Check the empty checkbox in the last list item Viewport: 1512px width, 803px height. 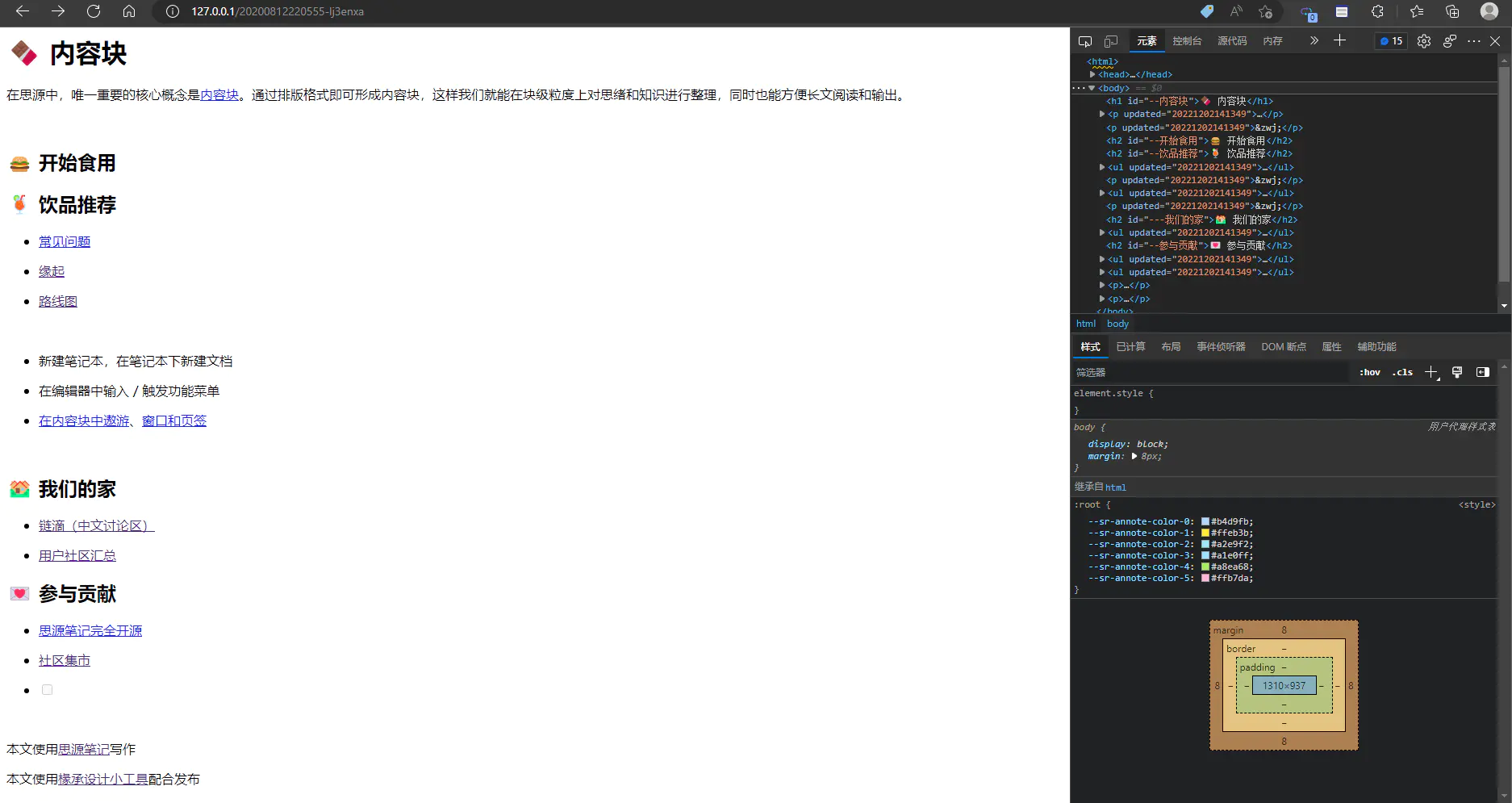[x=47, y=690]
